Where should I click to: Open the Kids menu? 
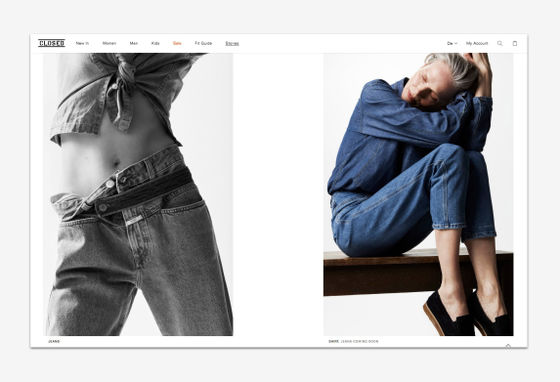(x=155, y=43)
